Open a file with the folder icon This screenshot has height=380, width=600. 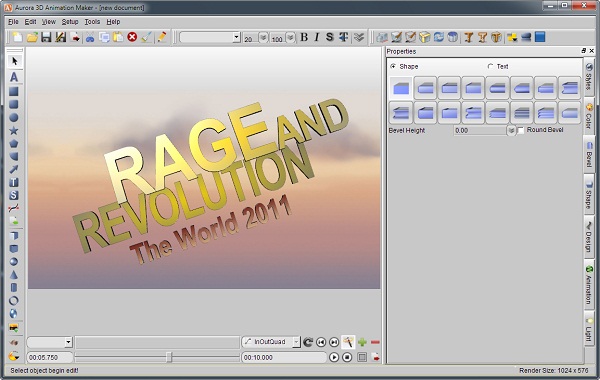[32, 37]
